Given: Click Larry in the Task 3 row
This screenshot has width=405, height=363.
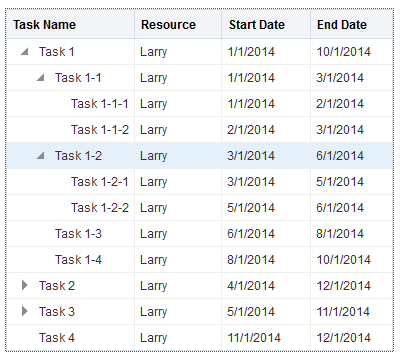Looking at the screenshot, I should (x=153, y=312).
